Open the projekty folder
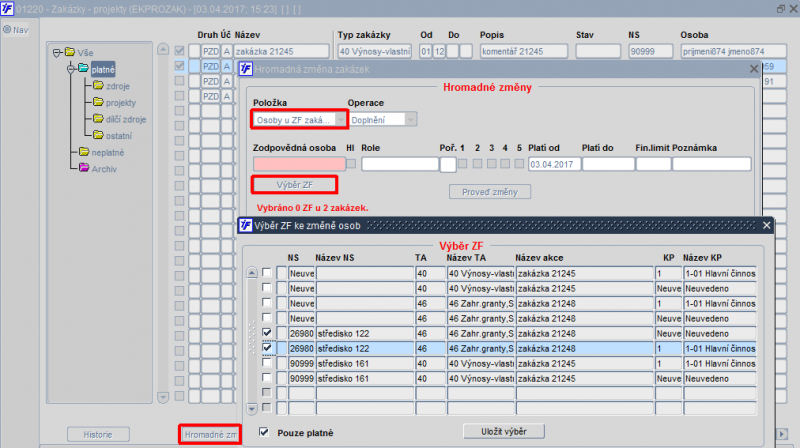Screen dimensions: 800x448 tap(121, 103)
